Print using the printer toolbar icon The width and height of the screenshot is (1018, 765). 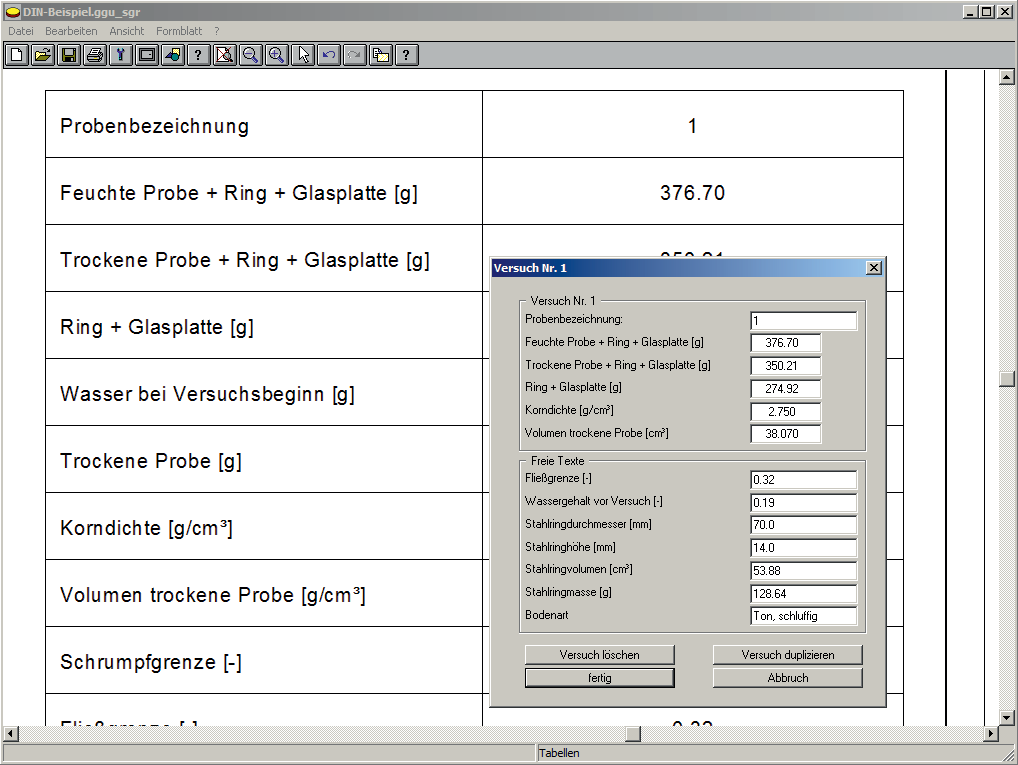(95, 55)
